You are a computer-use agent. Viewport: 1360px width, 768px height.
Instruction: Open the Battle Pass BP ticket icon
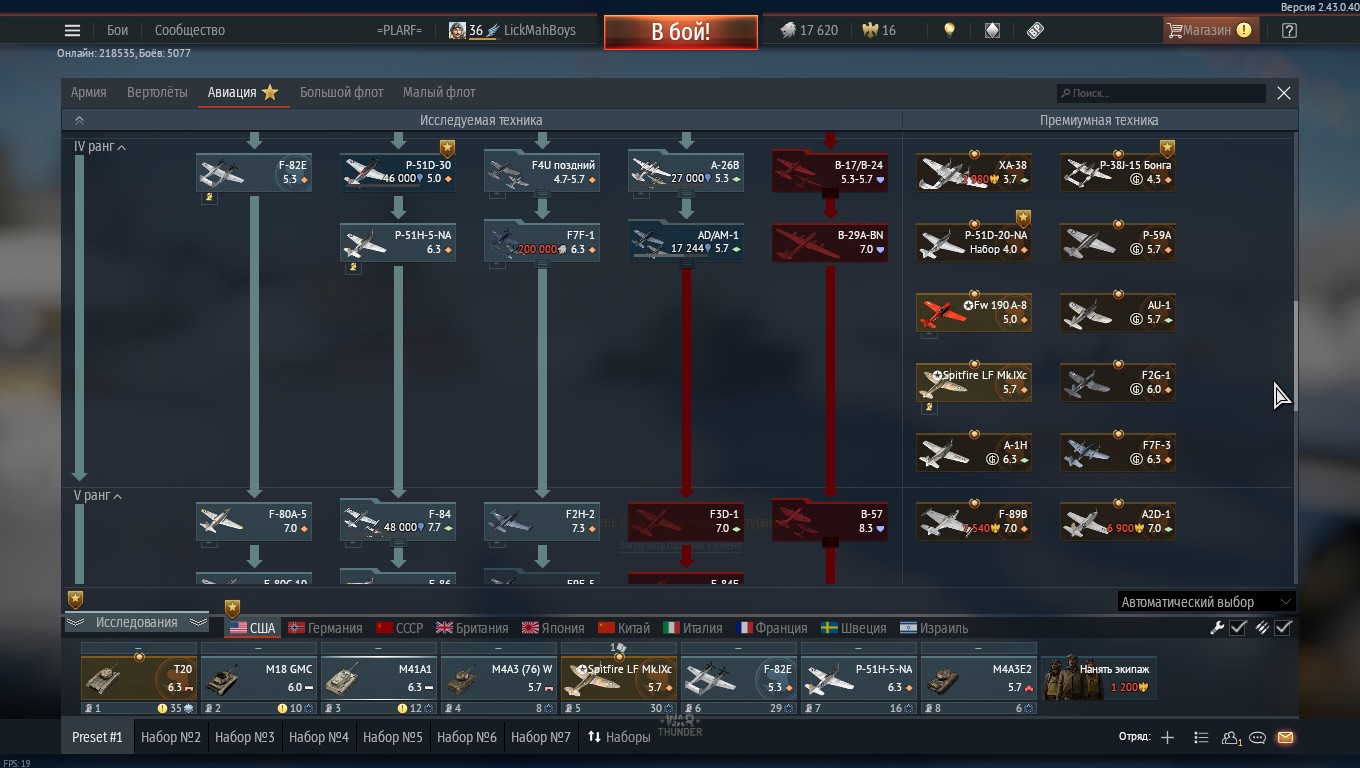point(1036,30)
